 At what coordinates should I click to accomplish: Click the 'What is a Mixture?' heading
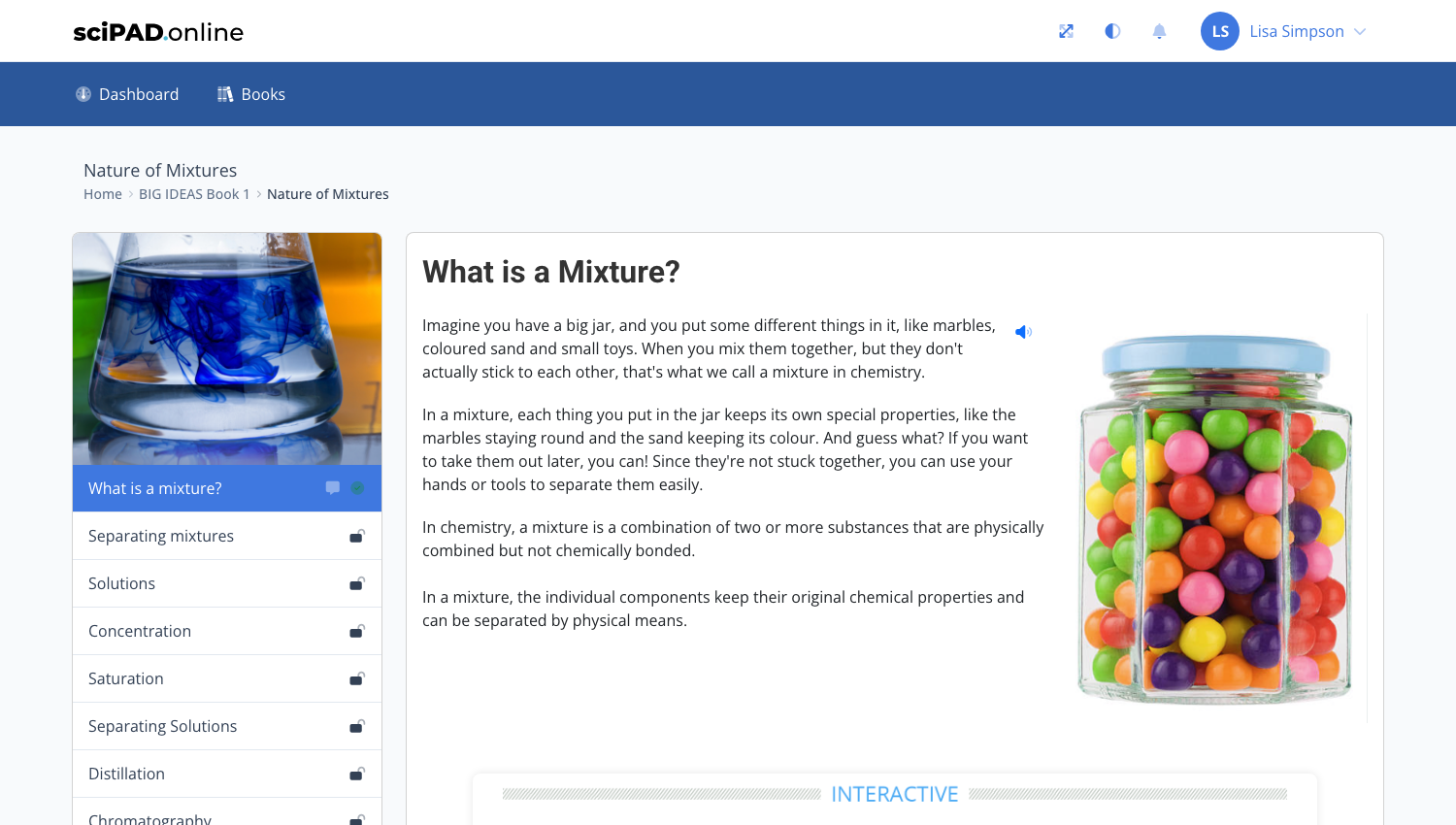coord(551,272)
